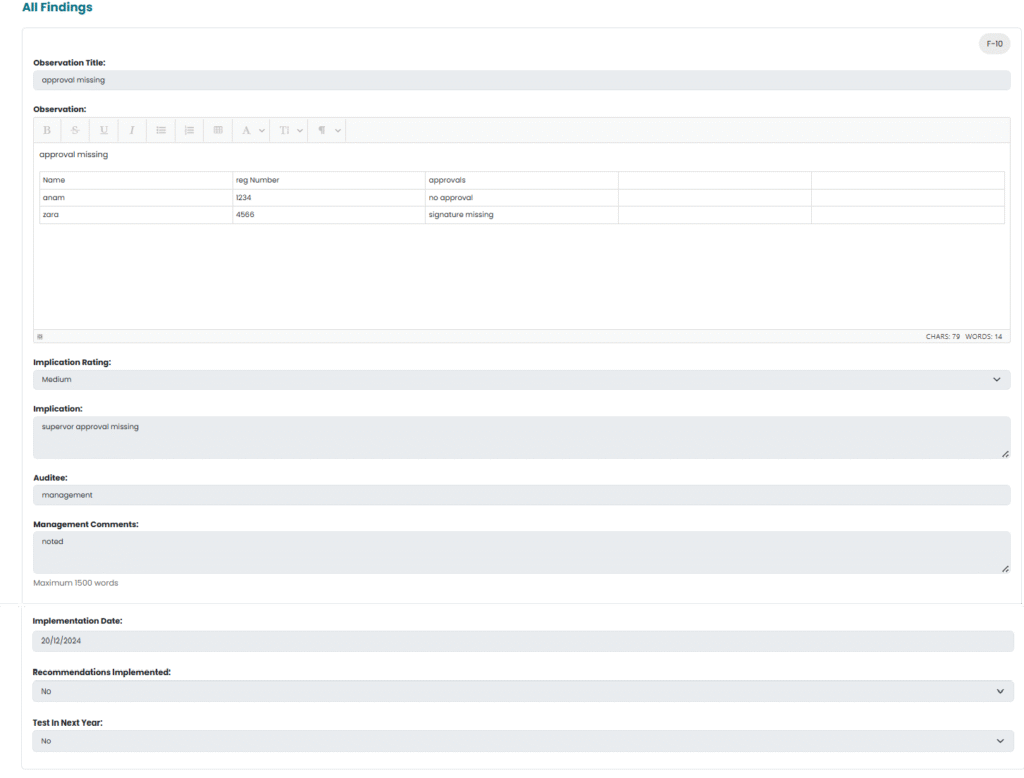Click the F-10 finding badge
The width and height of the screenshot is (1024, 778).
click(994, 44)
